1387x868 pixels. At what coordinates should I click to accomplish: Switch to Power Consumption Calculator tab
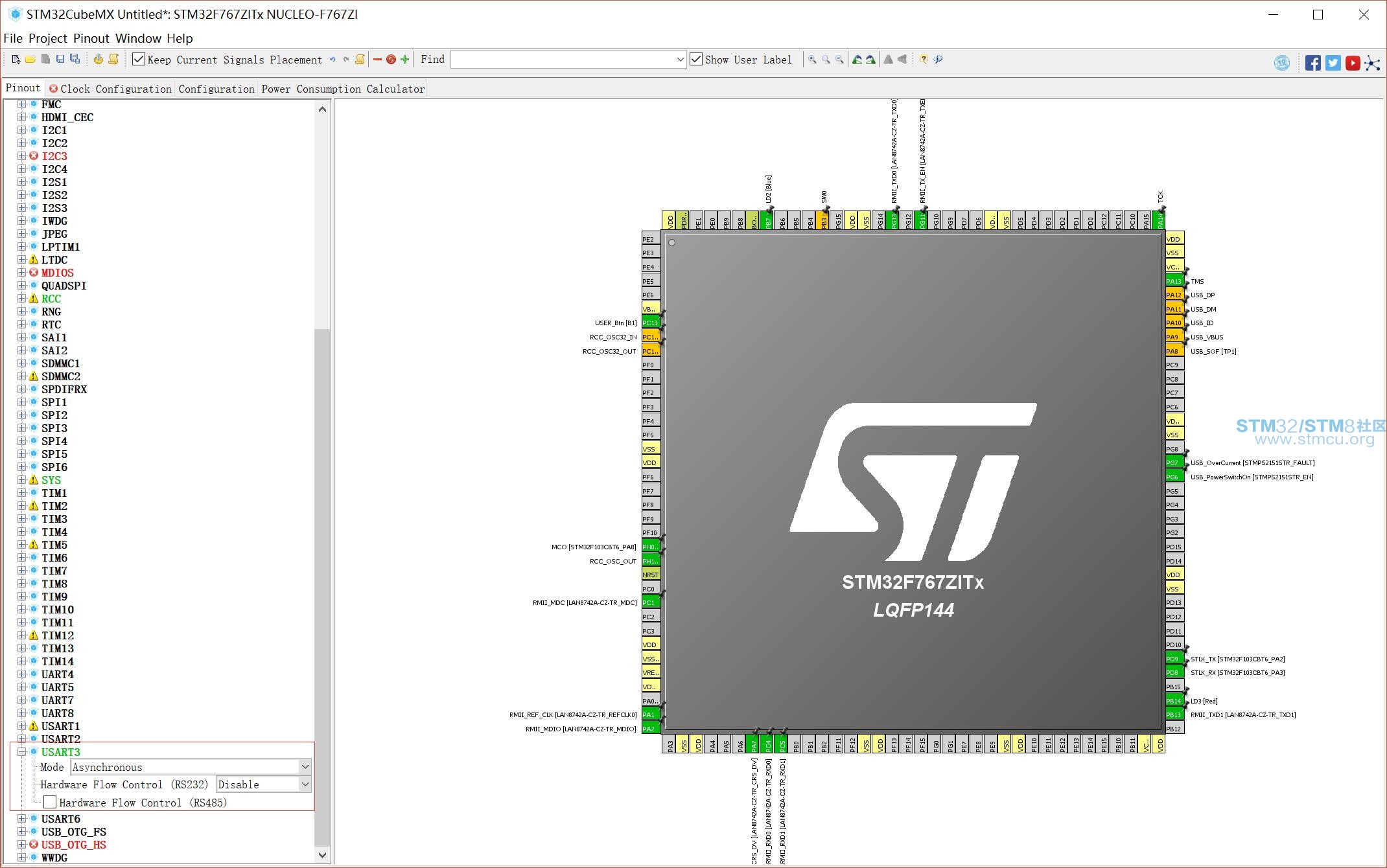343,89
